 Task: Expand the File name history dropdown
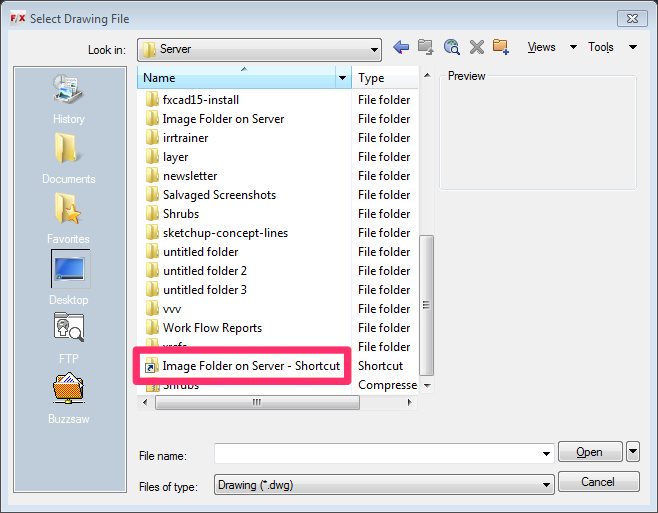click(546, 453)
